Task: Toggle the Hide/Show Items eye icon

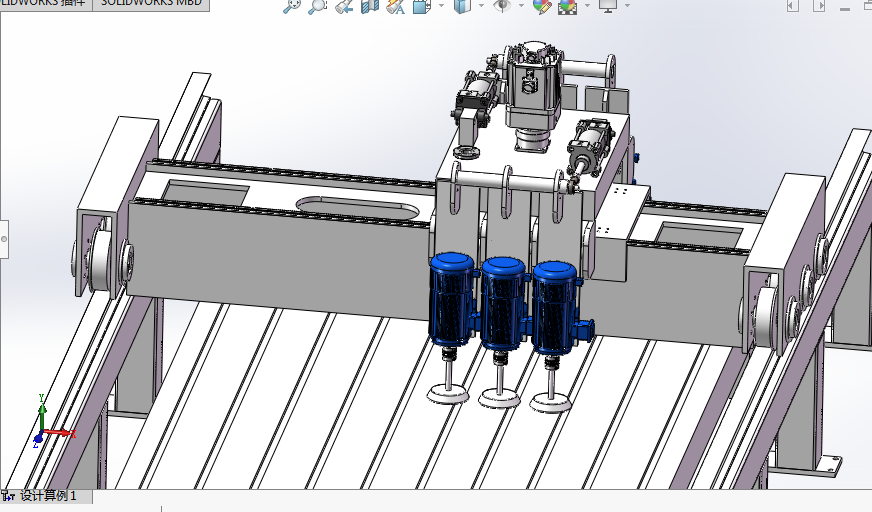Action: 502,6
